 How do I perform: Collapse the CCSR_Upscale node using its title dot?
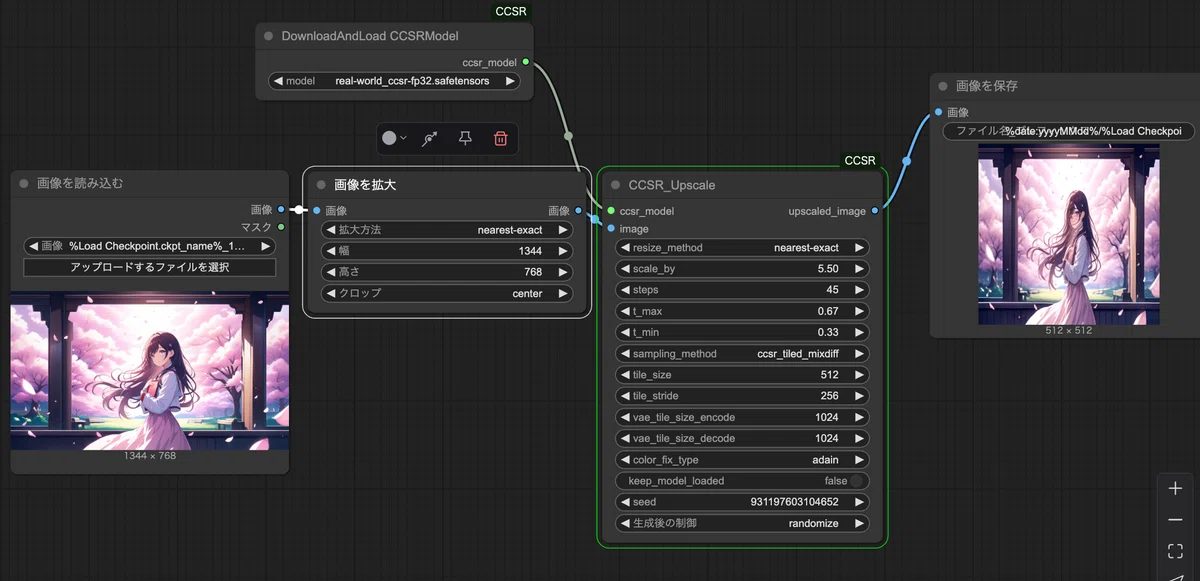click(614, 185)
